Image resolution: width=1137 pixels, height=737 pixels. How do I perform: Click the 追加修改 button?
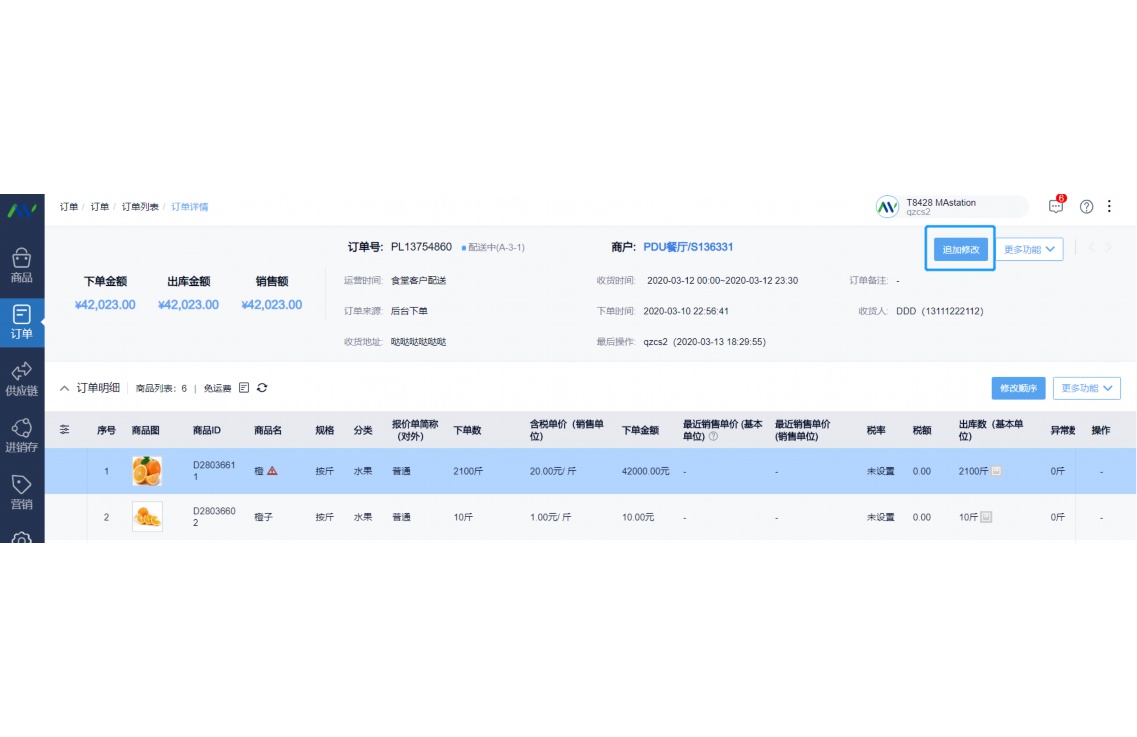[x=959, y=250]
